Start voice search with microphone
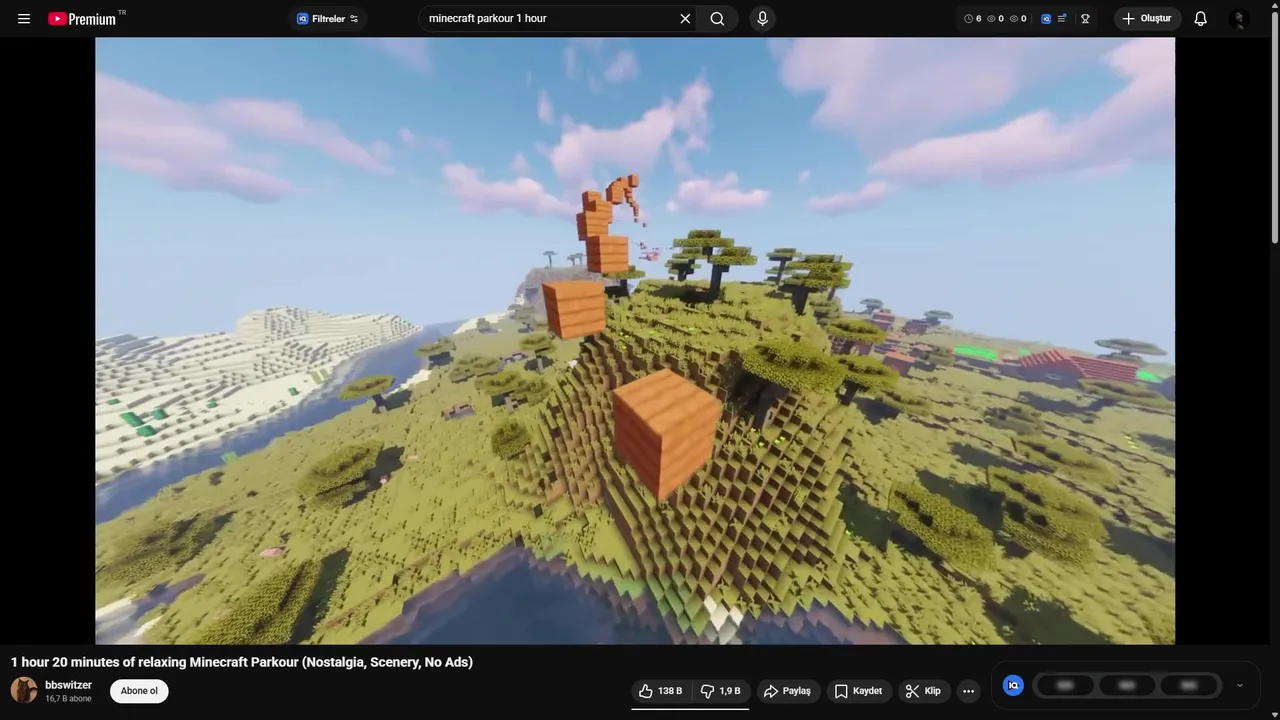This screenshot has width=1280, height=720. (762, 19)
